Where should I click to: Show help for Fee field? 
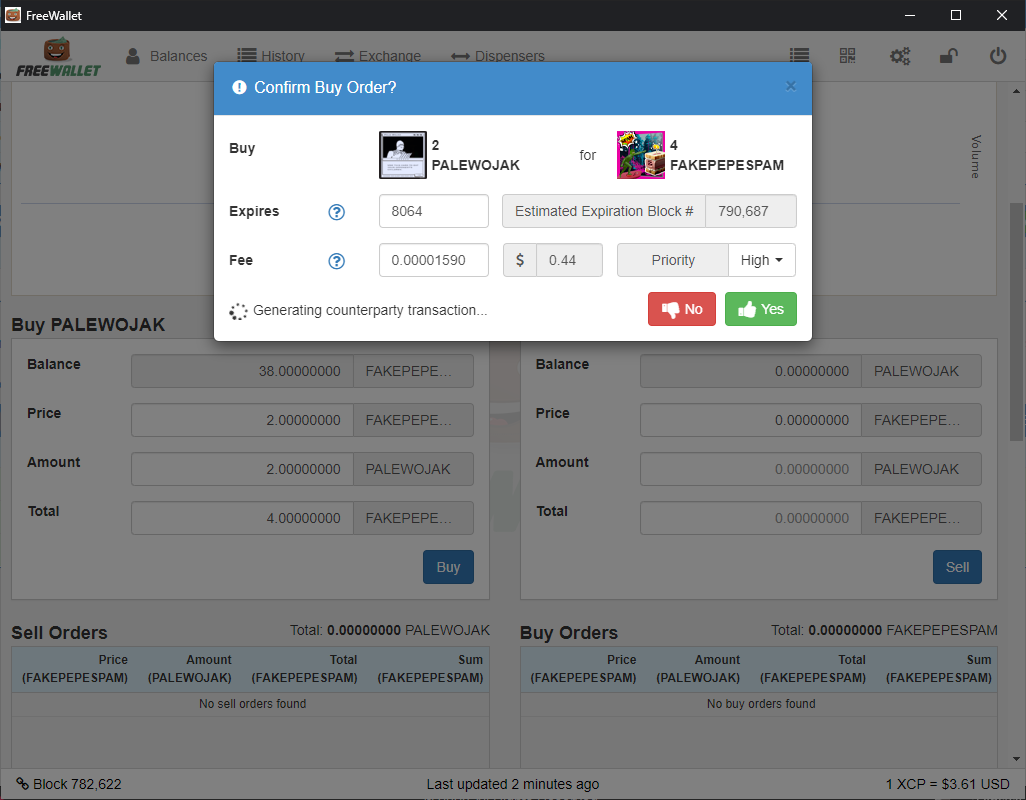tap(336, 261)
